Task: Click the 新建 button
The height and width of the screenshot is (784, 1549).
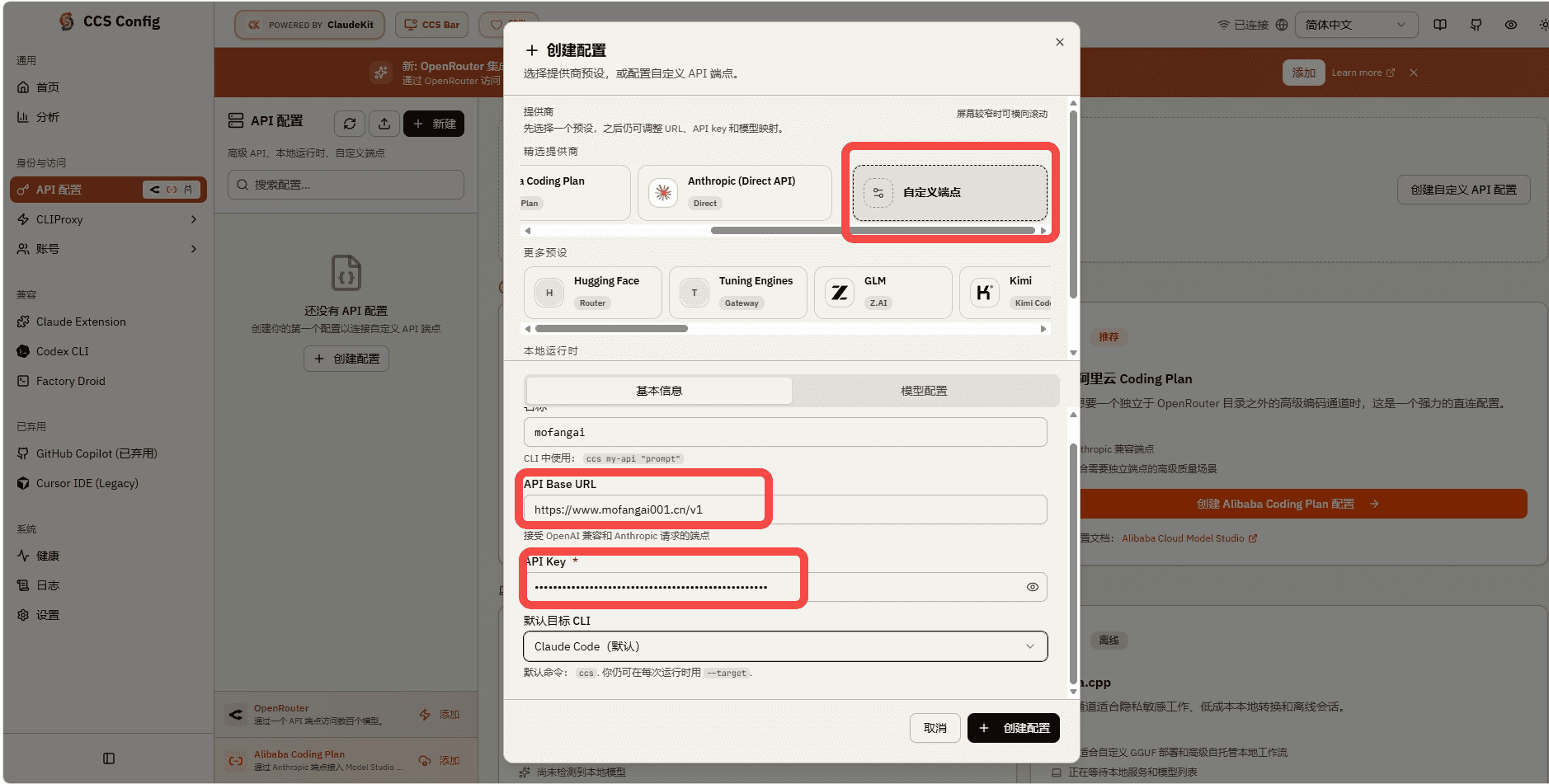Action: (434, 124)
